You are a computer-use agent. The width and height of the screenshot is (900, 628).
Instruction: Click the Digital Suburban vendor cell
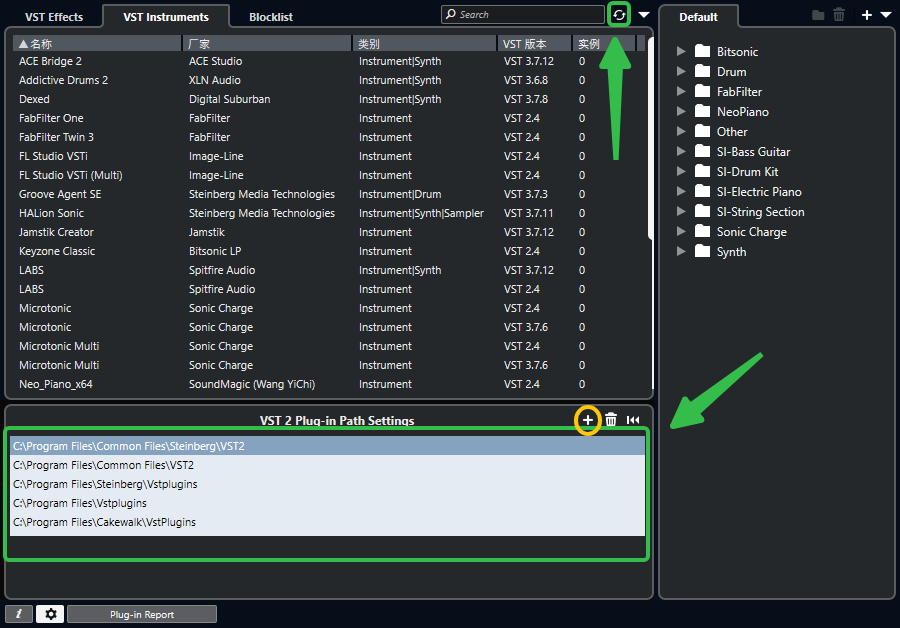230,99
